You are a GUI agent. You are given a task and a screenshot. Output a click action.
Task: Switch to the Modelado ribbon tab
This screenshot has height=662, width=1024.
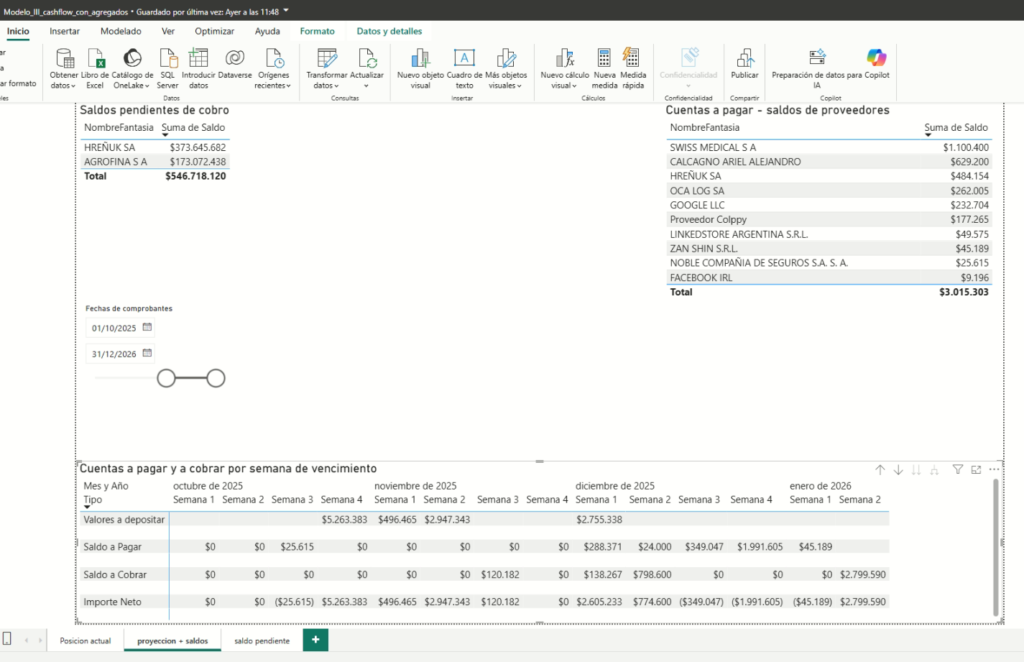[121, 31]
